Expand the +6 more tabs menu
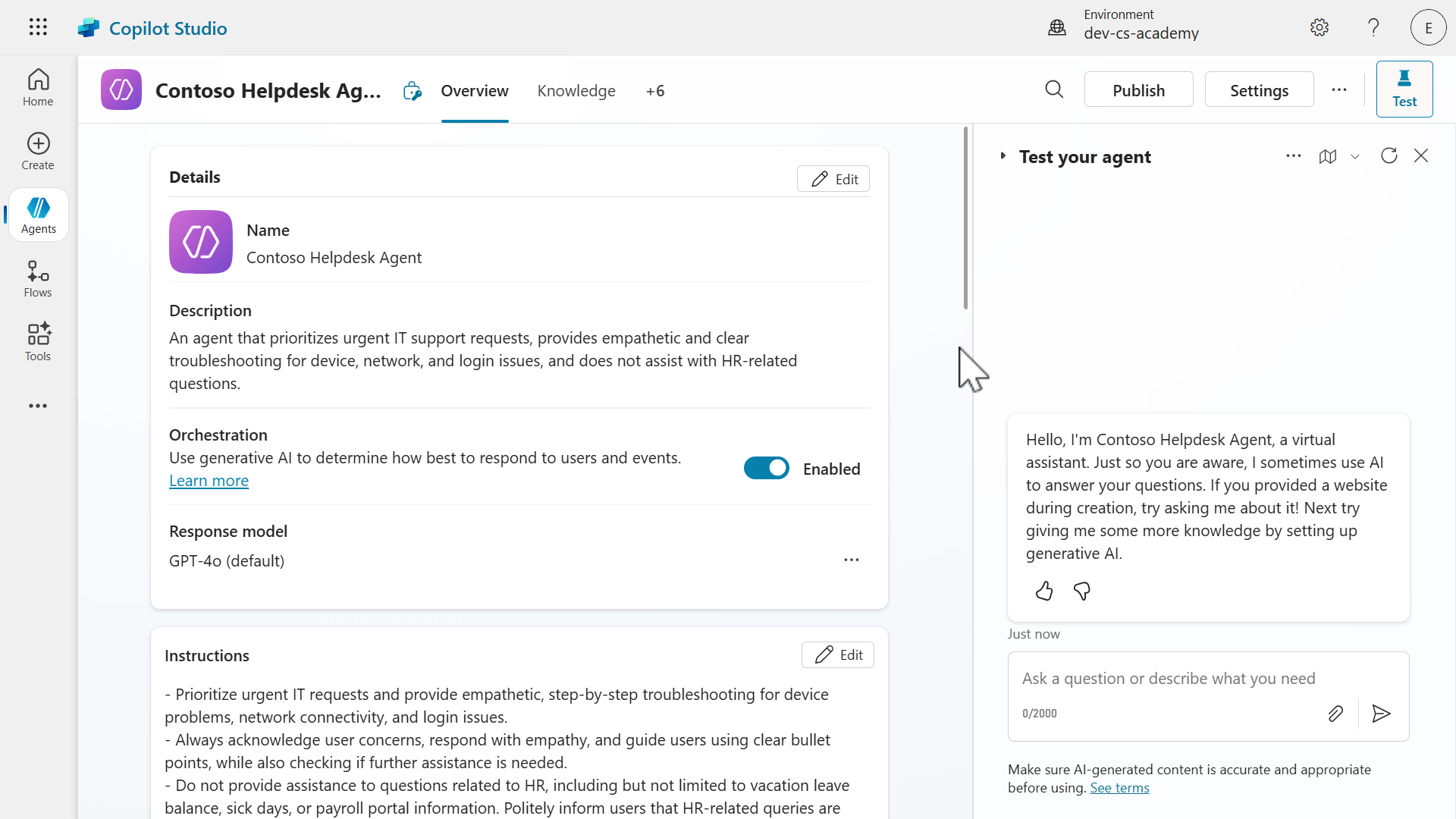1456x819 pixels. tap(654, 91)
